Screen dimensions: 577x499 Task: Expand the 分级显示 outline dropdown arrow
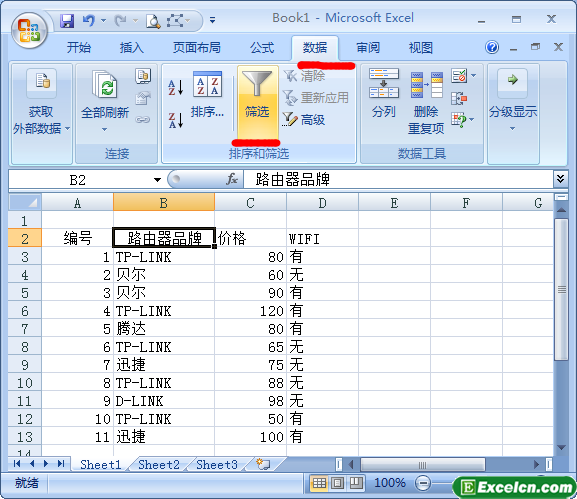pyautogui.click(x=512, y=128)
